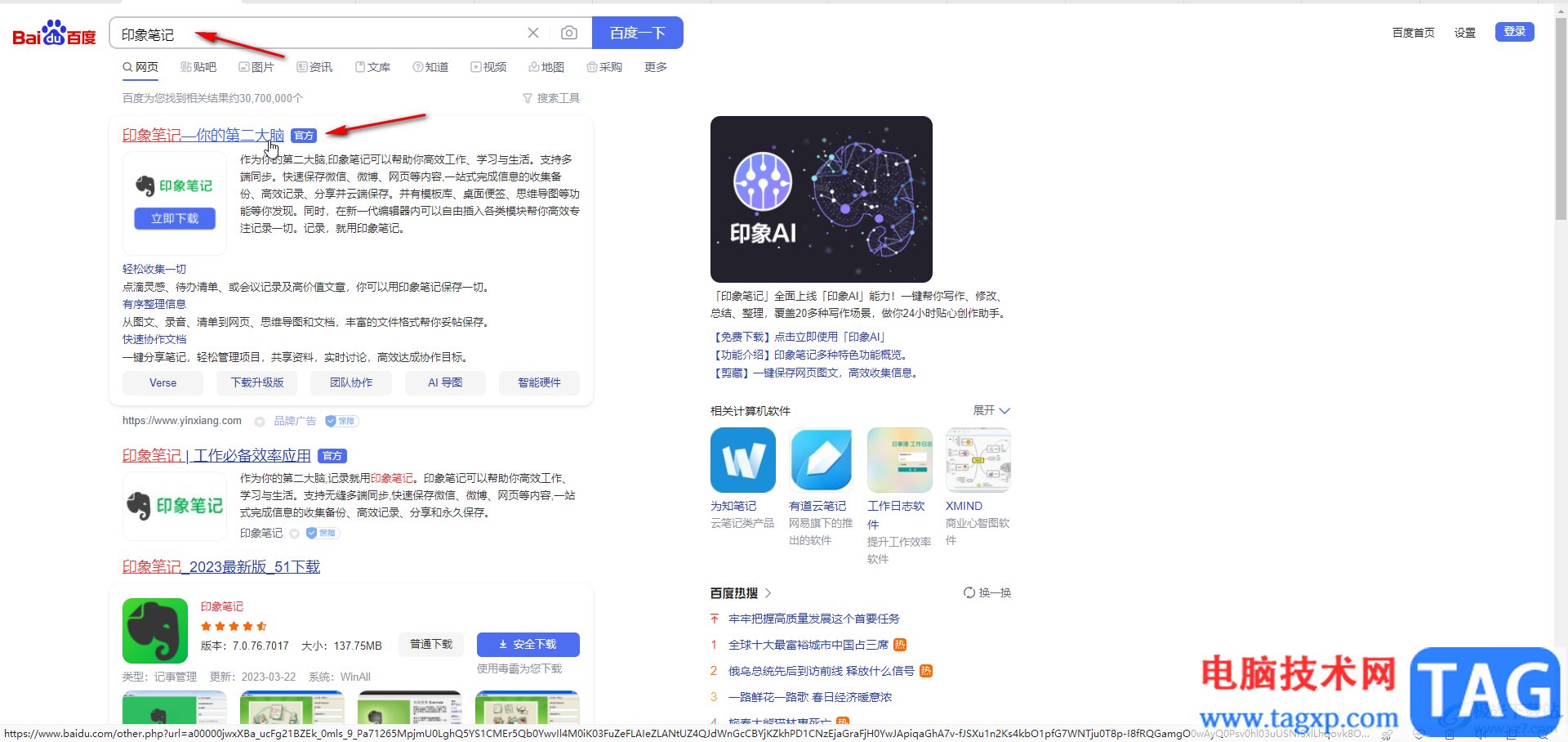Screen dimensions: 1568x742
Task: Click the AI 导图 button
Action: pyautogui.click(x=445, y=382)
